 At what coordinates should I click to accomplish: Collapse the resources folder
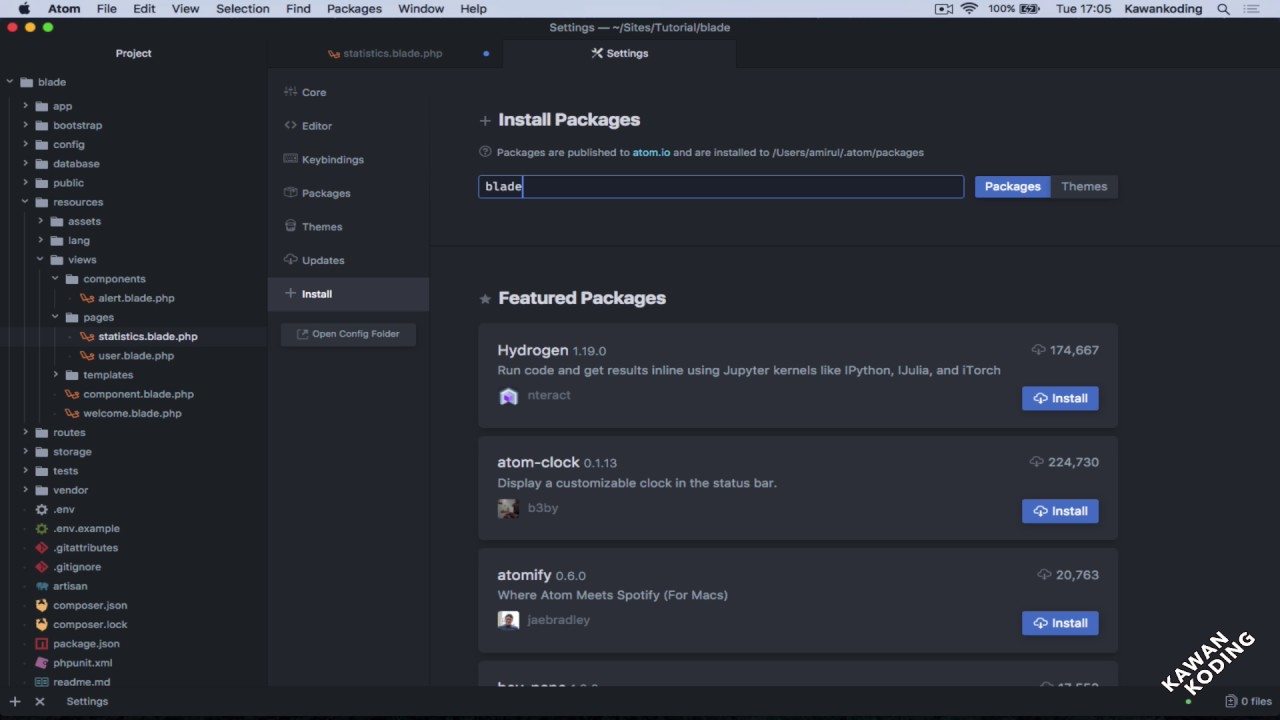click(25, 202)
